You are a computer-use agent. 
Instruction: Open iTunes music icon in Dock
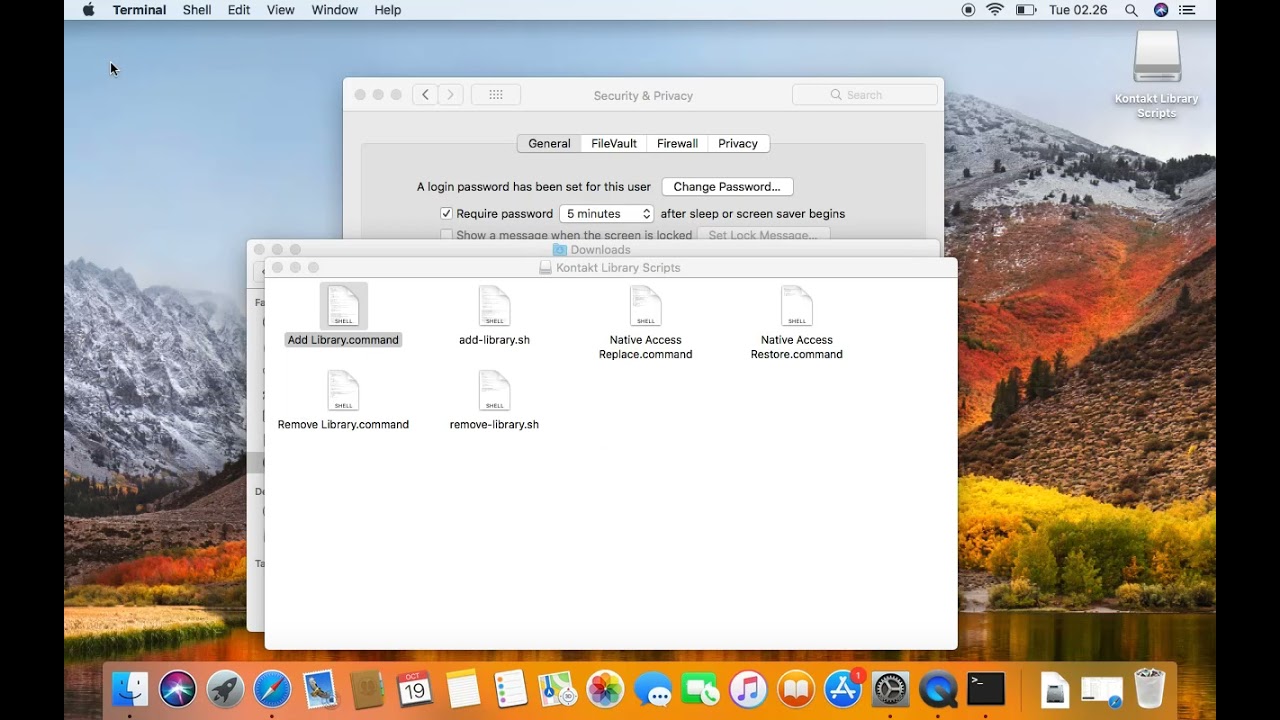coord(748,689)
